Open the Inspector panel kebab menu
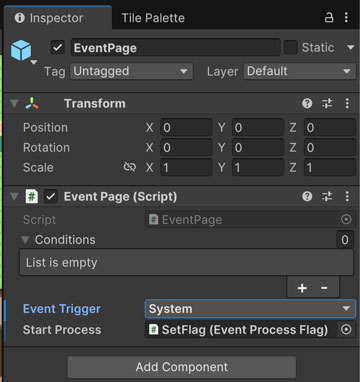Viewport: 360px width, 382px height. pos(346,17)
